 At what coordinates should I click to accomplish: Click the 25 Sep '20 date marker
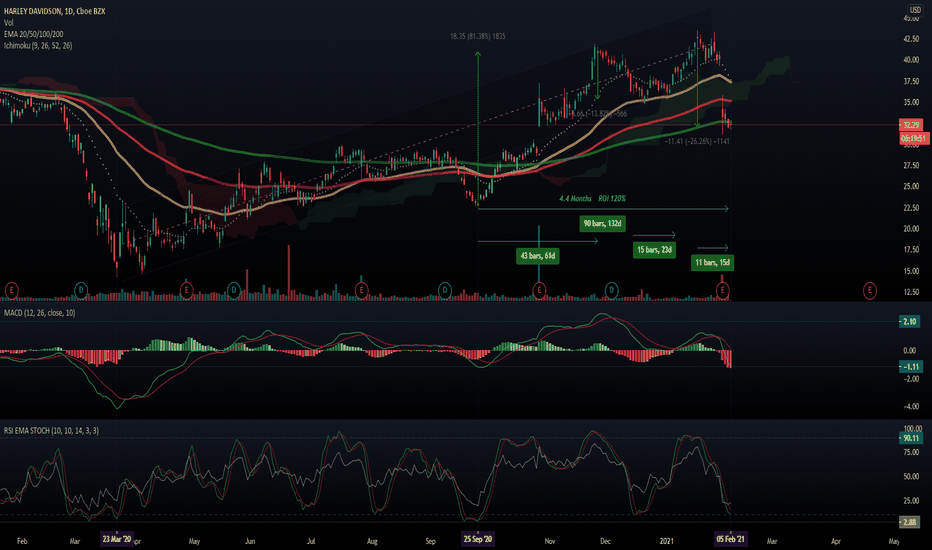(478, 539)
